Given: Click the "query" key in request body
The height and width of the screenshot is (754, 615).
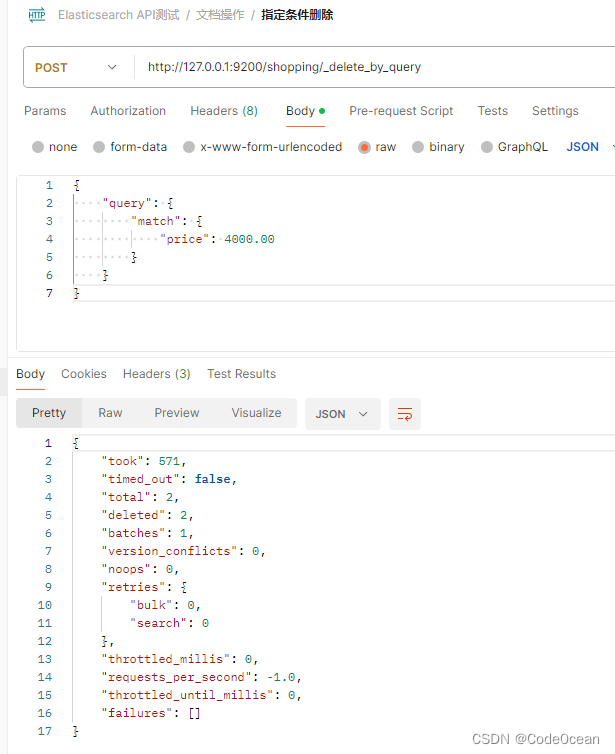Looking at the screenshot, I should coord(127,203).
